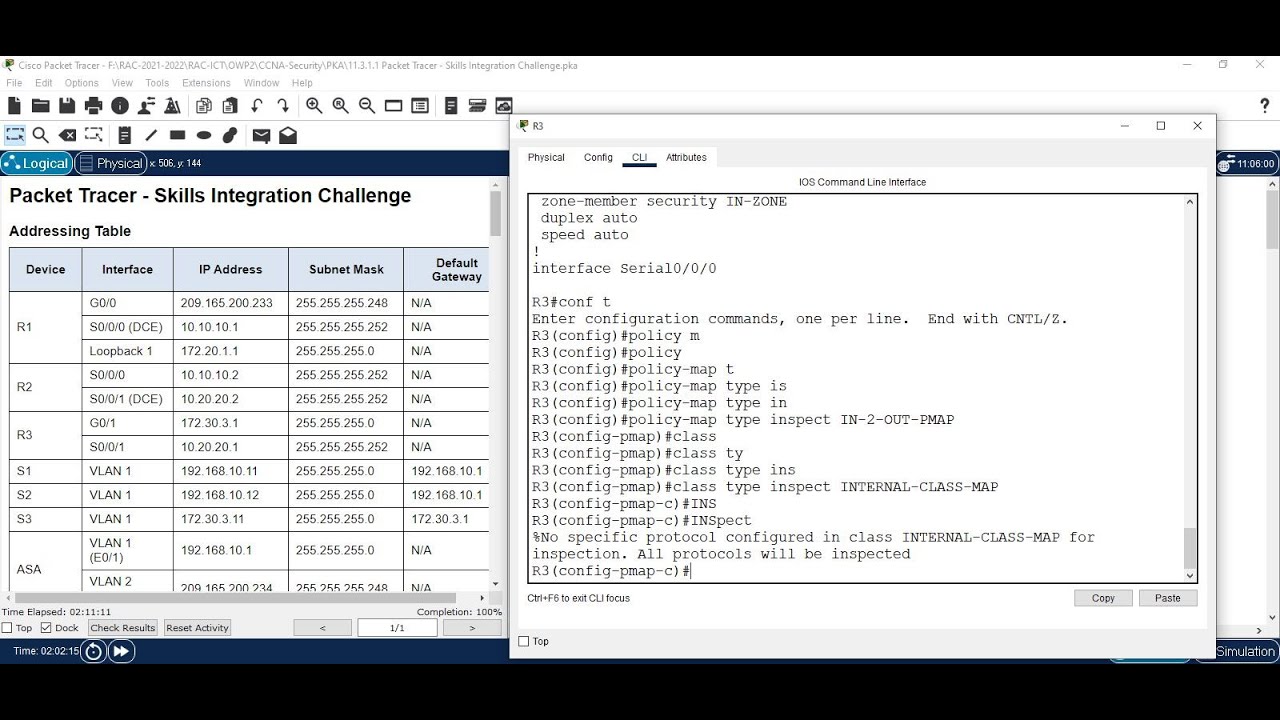Select the CLI tab in R3

[639, 157]
